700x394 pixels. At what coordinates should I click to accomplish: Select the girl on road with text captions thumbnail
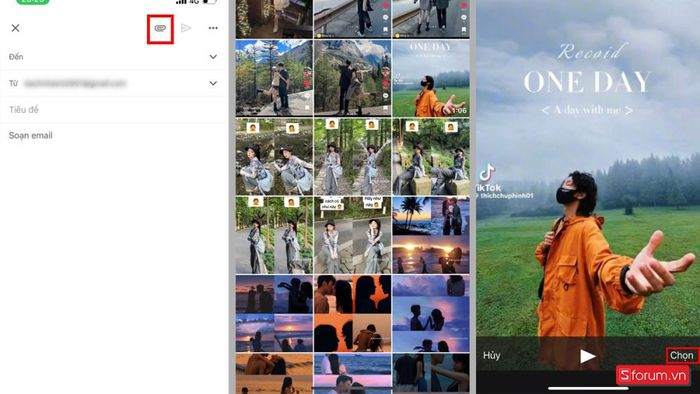coord(352,235)
